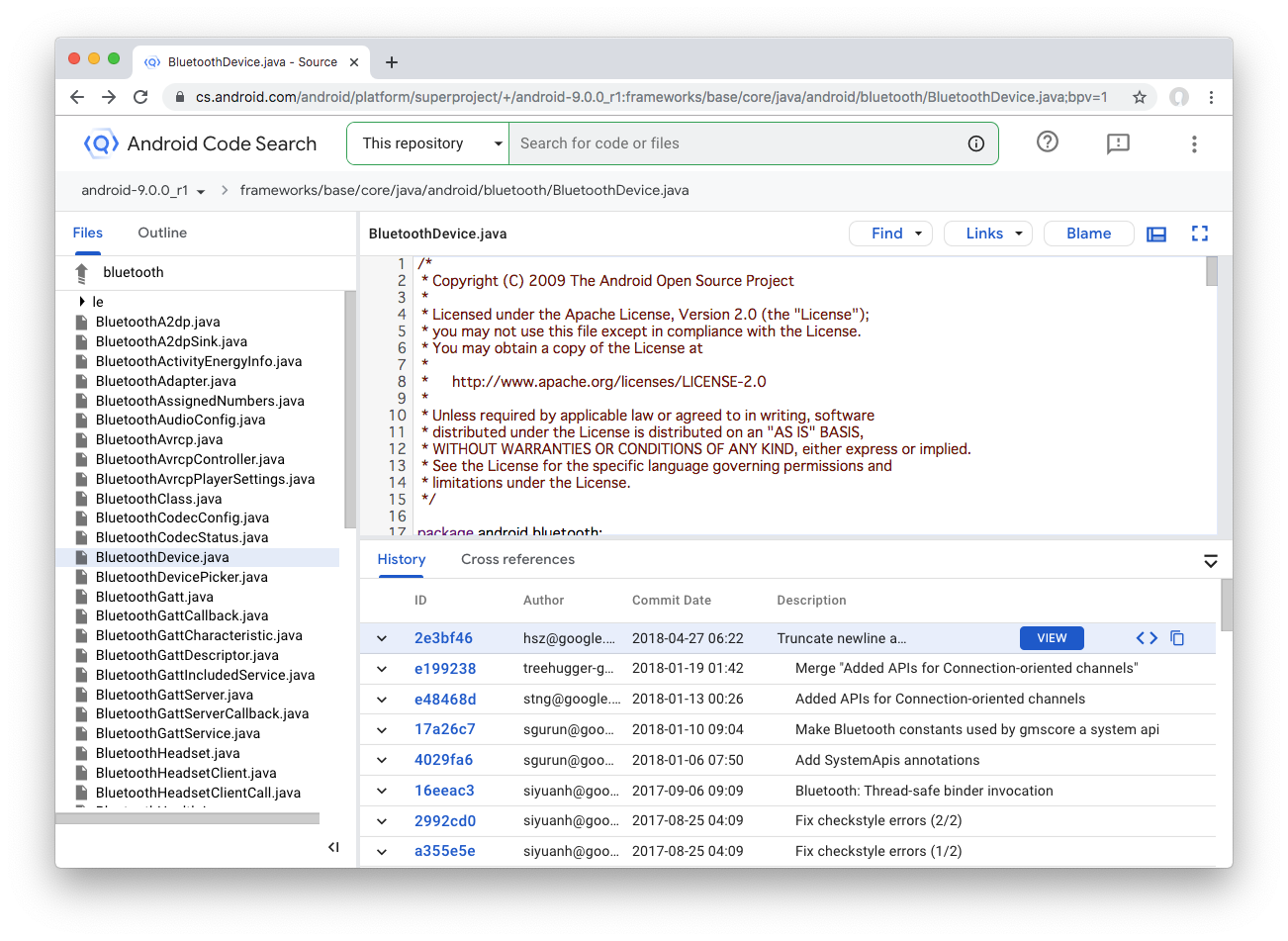Open BluetoothAdapter.java in file tree
This screenshot has height=941, width=1288.
coord(166,381)
